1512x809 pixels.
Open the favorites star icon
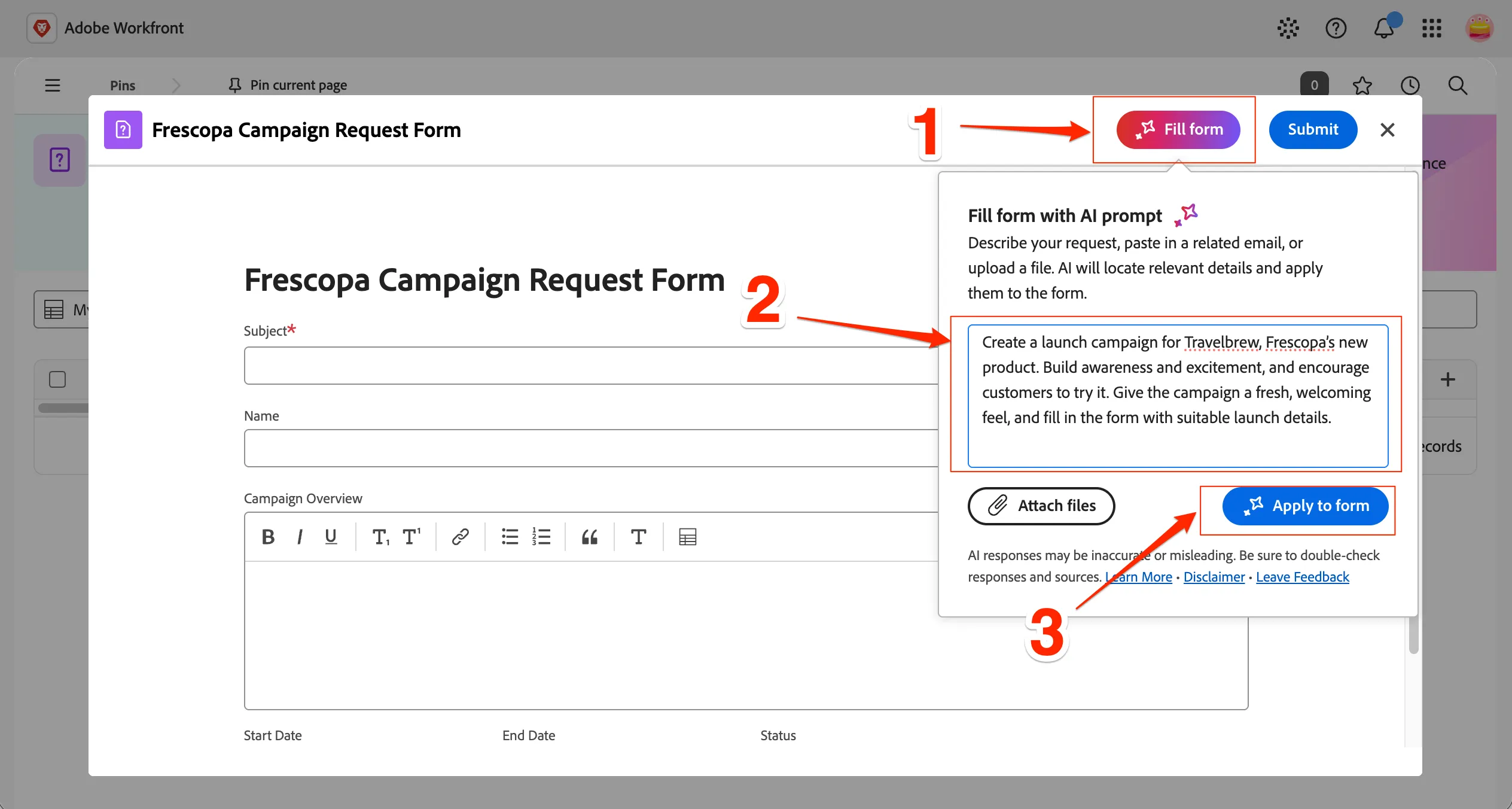coord(1362,85)
